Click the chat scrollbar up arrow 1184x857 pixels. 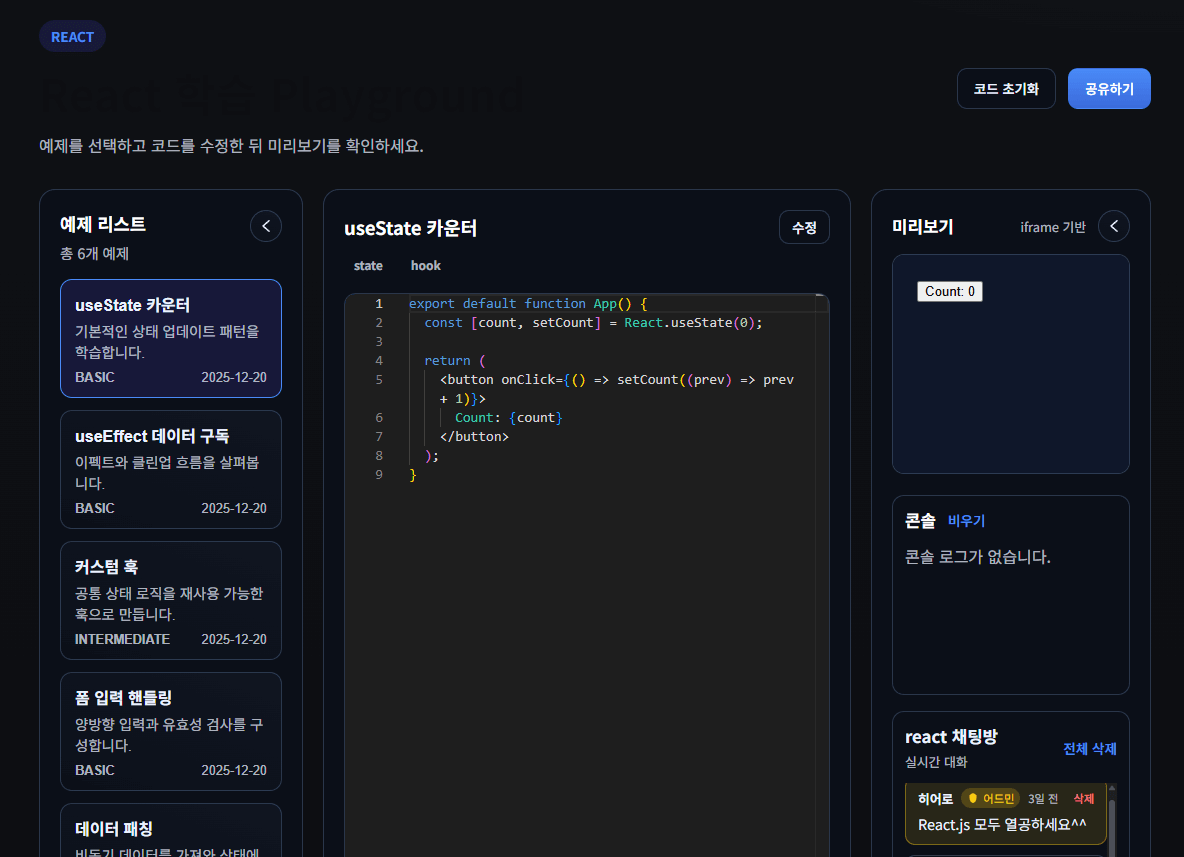pyautogui.click(x=1112, y=788)
